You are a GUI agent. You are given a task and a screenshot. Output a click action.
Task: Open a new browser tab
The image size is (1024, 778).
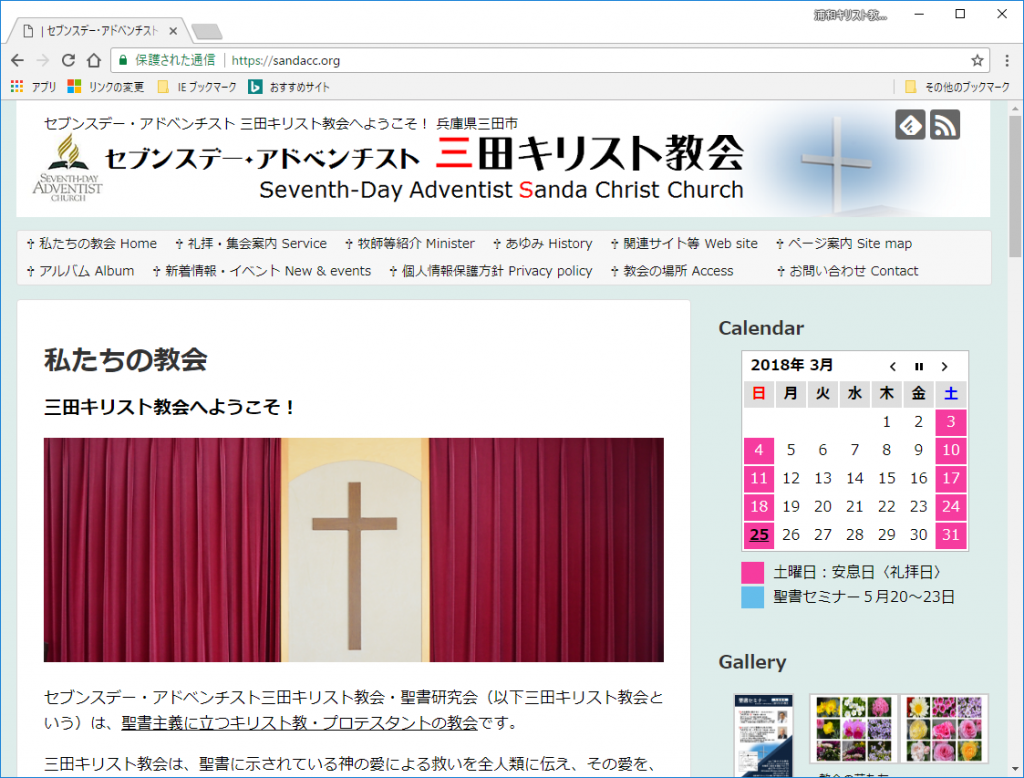pyautogui.click(x=207, y=31)
